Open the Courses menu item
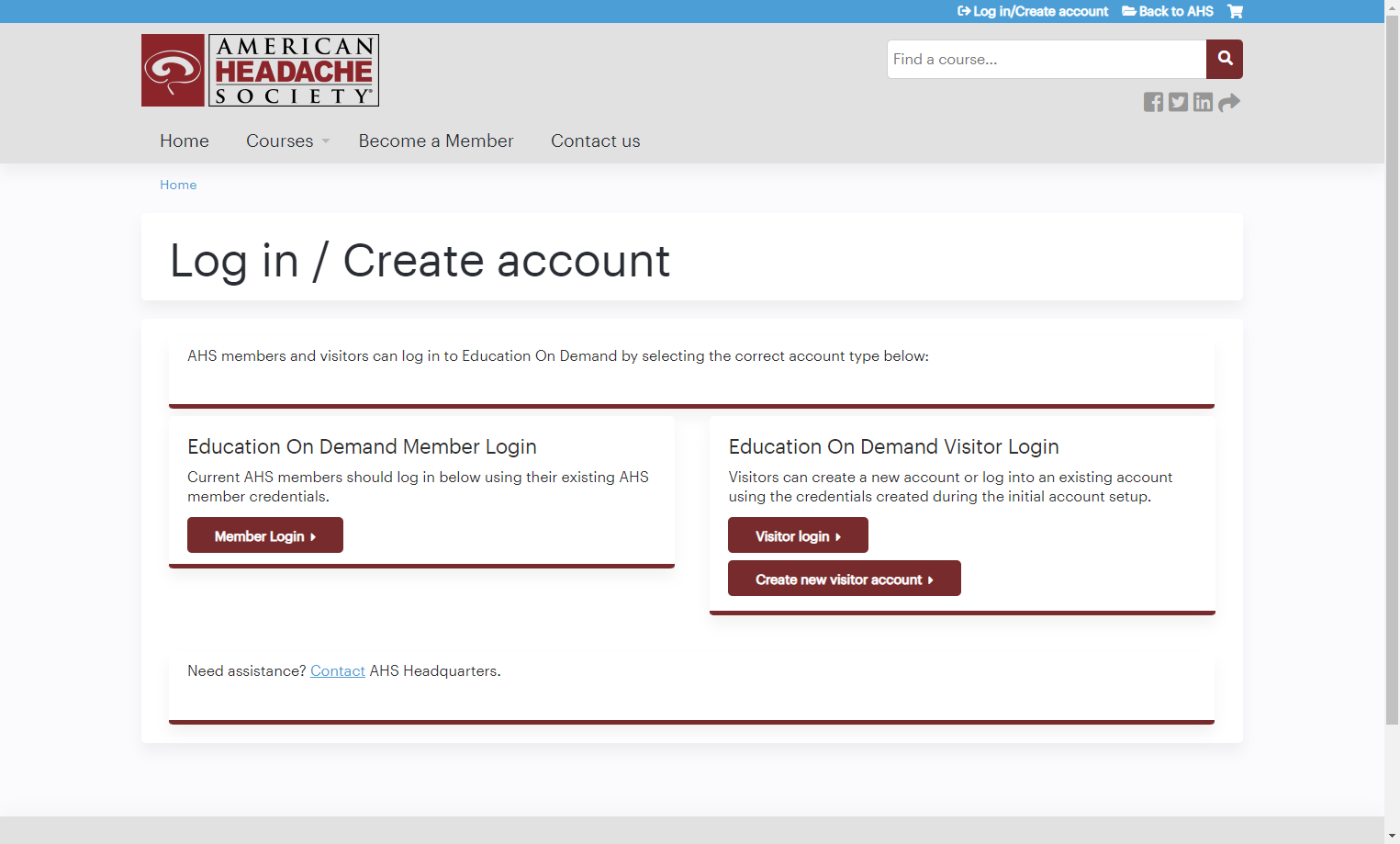Viewport: 1400px width, 844px height. coord(280,141)
